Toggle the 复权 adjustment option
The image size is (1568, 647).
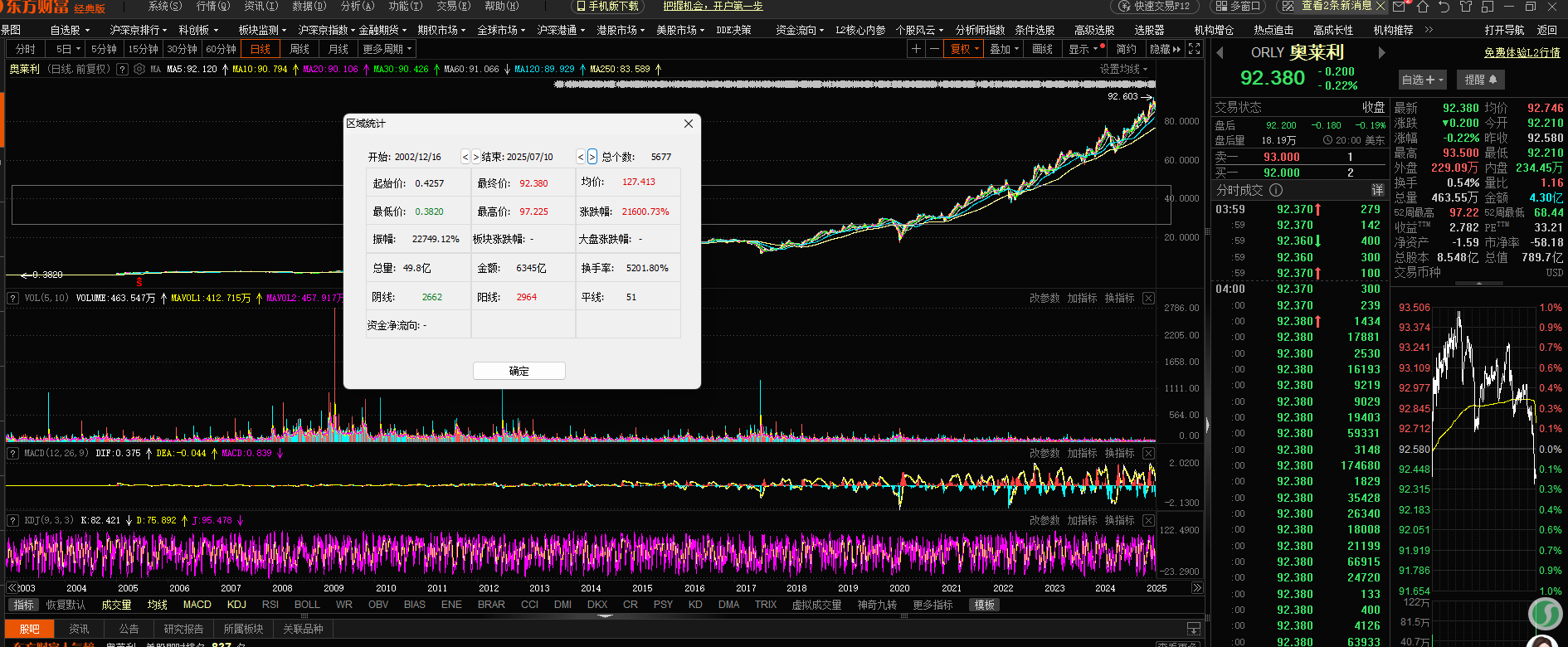[965, 49]
